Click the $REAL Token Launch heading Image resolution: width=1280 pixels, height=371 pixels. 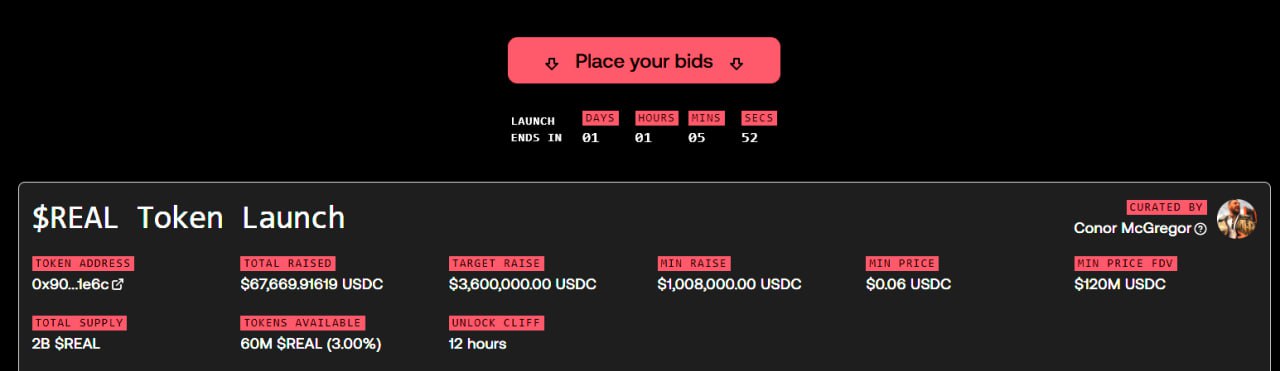[188, 217]
